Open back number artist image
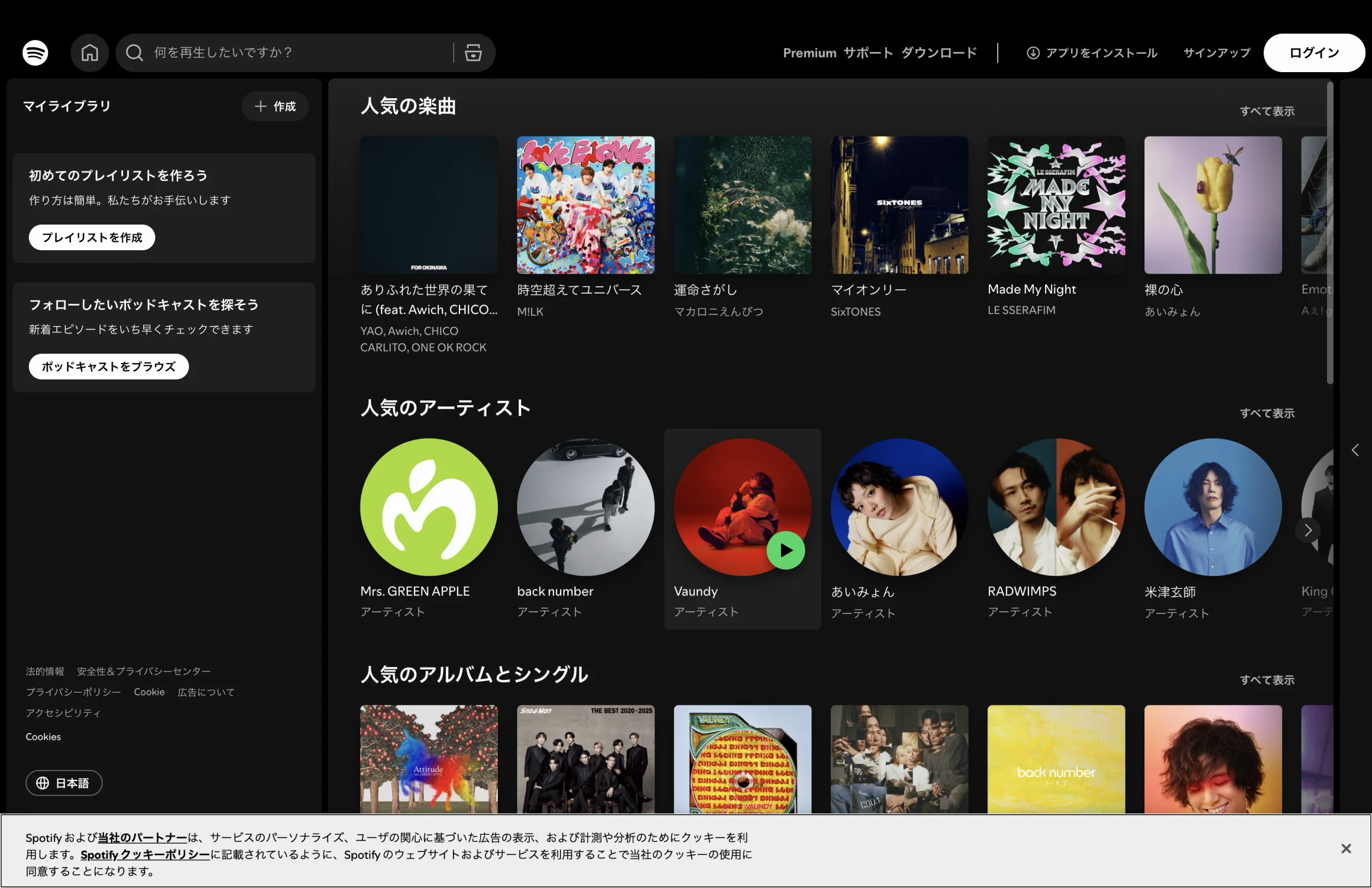 [x=586, y=507]
